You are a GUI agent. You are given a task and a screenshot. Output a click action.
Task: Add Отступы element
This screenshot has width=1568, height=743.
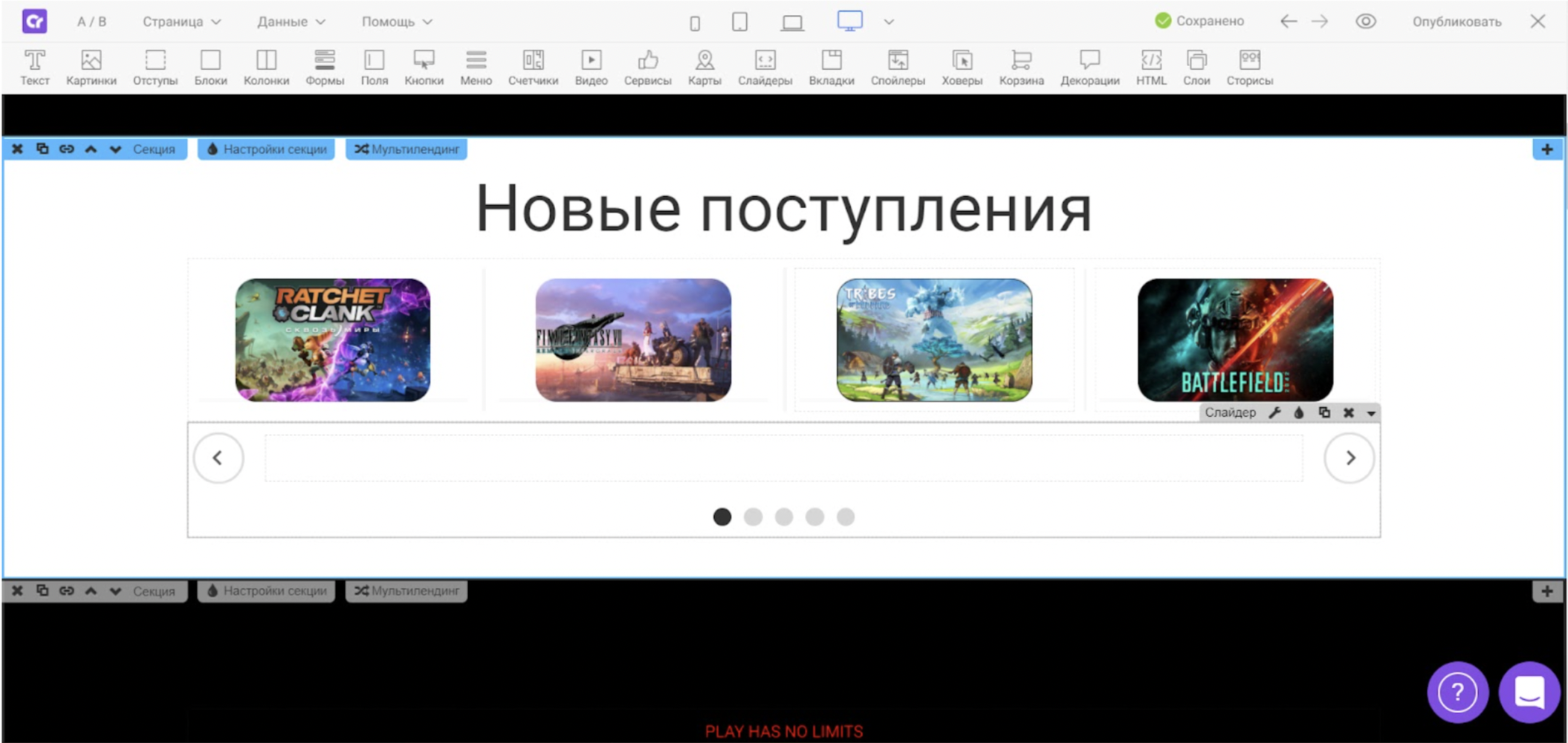point(155,68)
